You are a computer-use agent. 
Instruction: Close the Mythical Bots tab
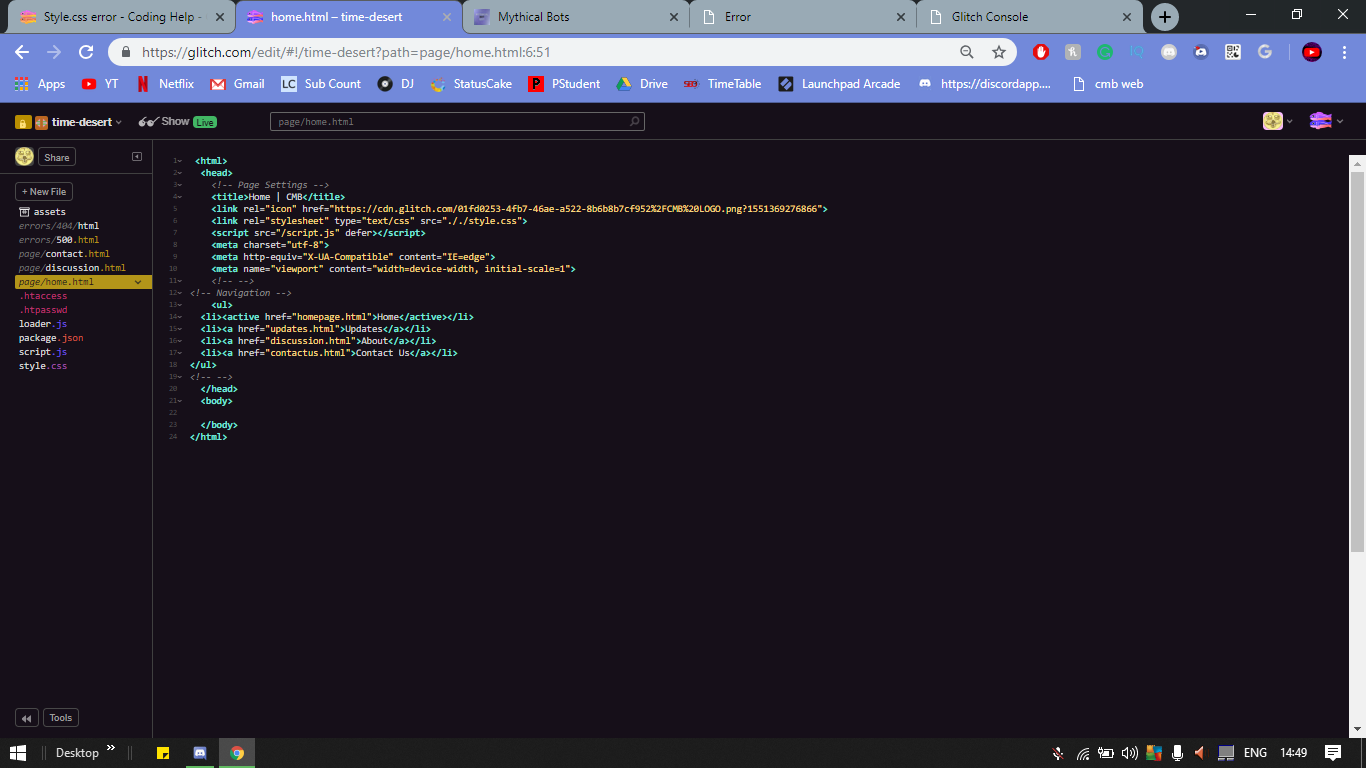674,17
